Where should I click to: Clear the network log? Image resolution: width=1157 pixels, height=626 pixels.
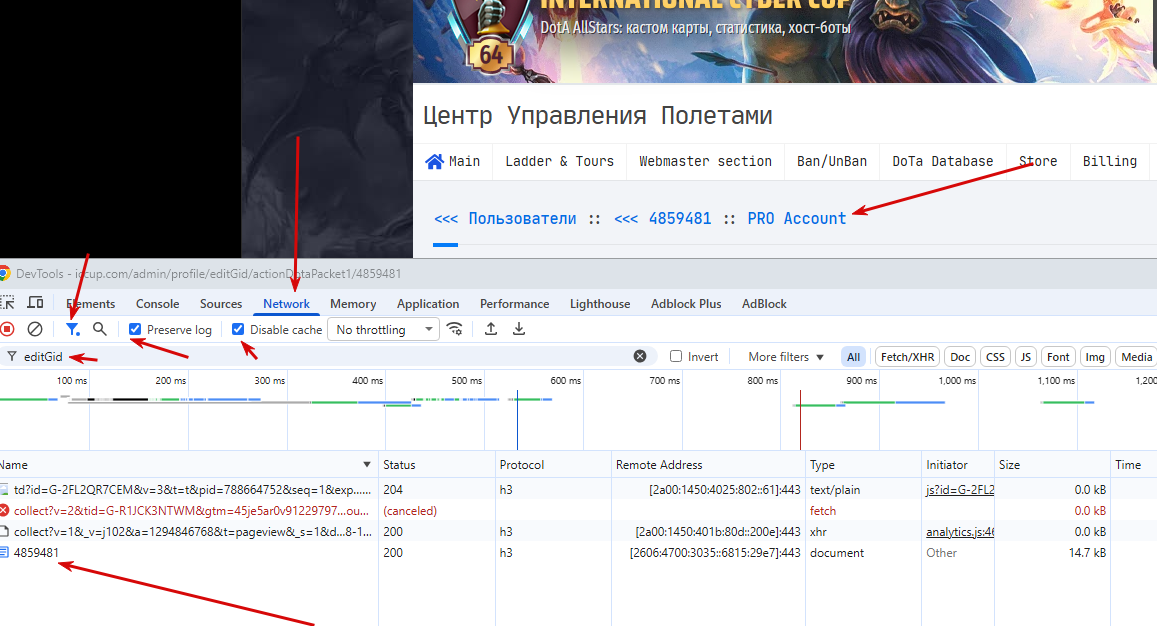(35, 329)
